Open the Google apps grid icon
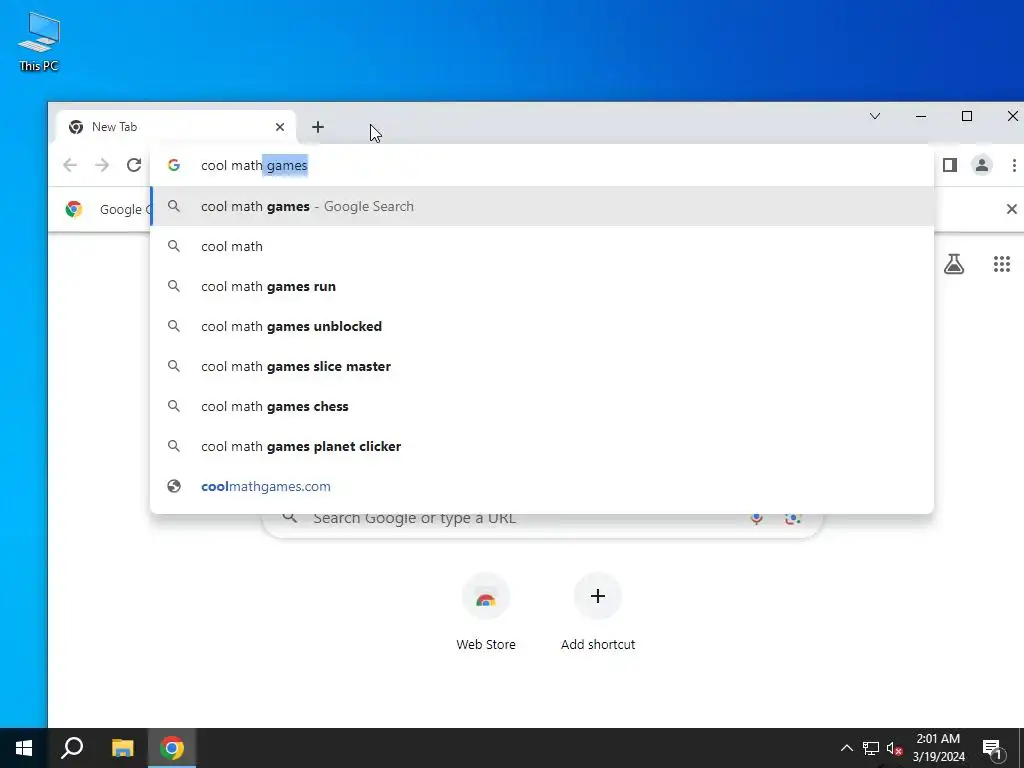Viewport: 1024px width, 768px height. 1002,264
